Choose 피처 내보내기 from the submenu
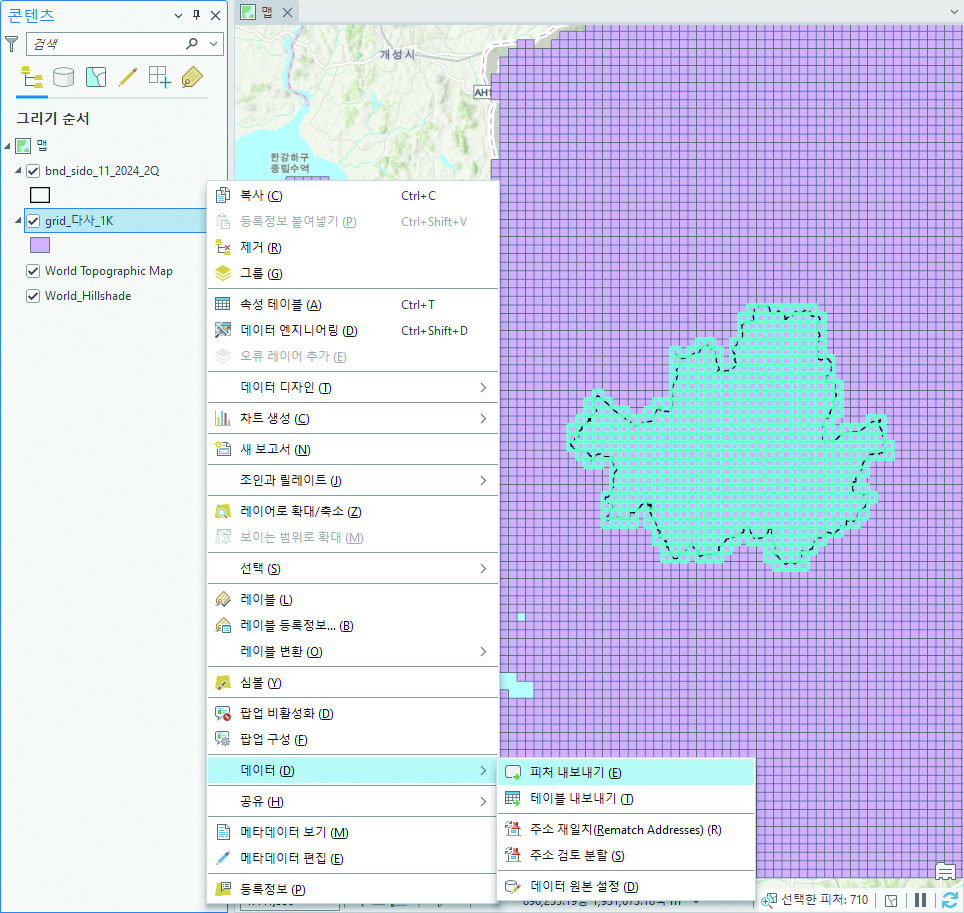The width and height of the screenshot is (964, 913). pos(576,772)
